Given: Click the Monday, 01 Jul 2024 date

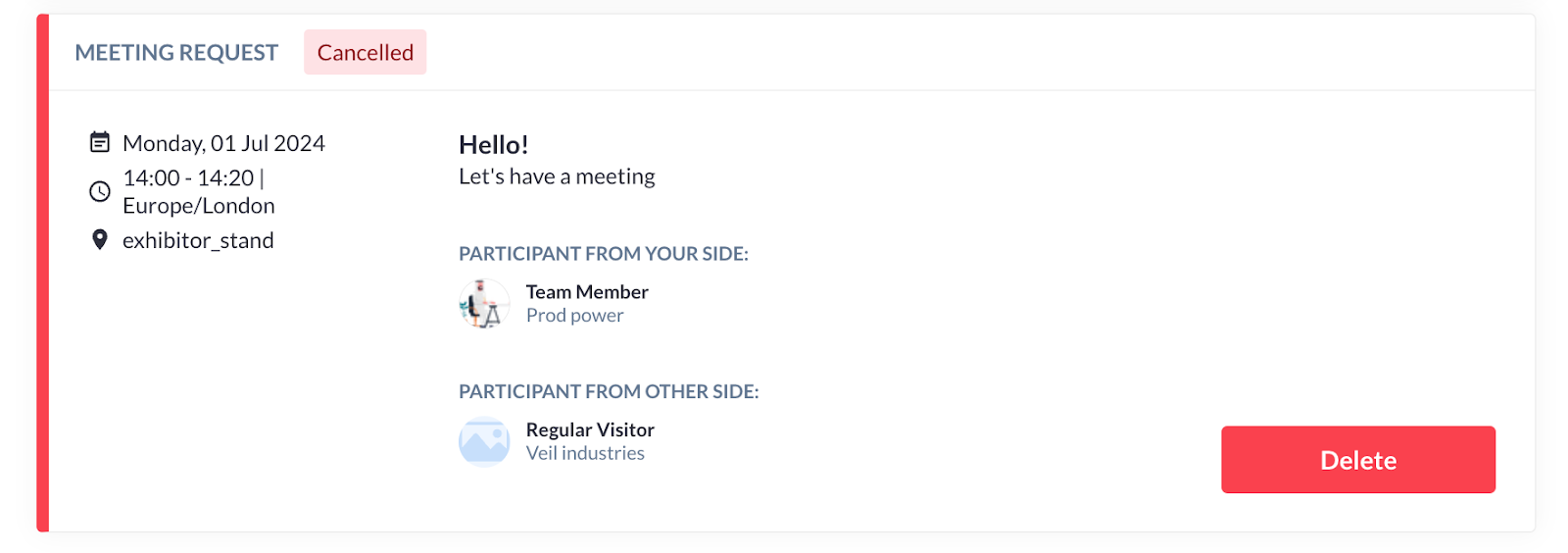Looking at the screenshot, I should point(223,143).
